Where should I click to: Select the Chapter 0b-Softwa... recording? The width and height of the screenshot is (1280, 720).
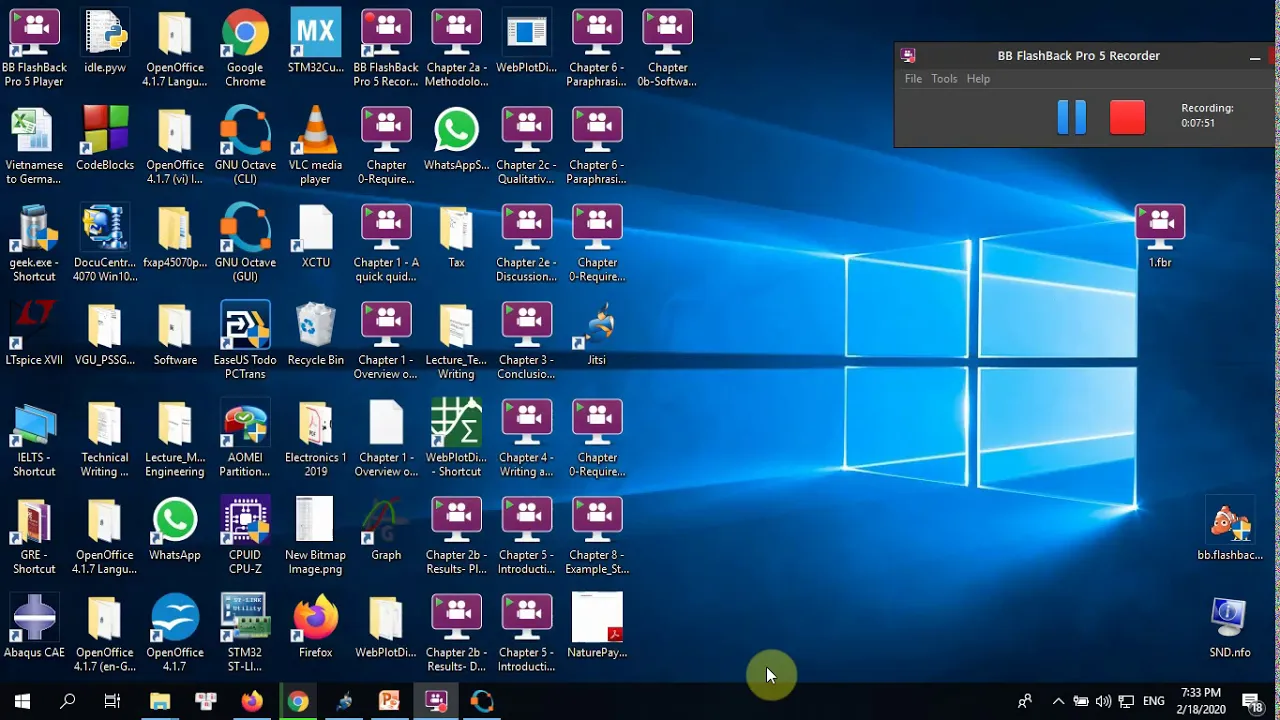pyautogui.click(x=667, y=48)
